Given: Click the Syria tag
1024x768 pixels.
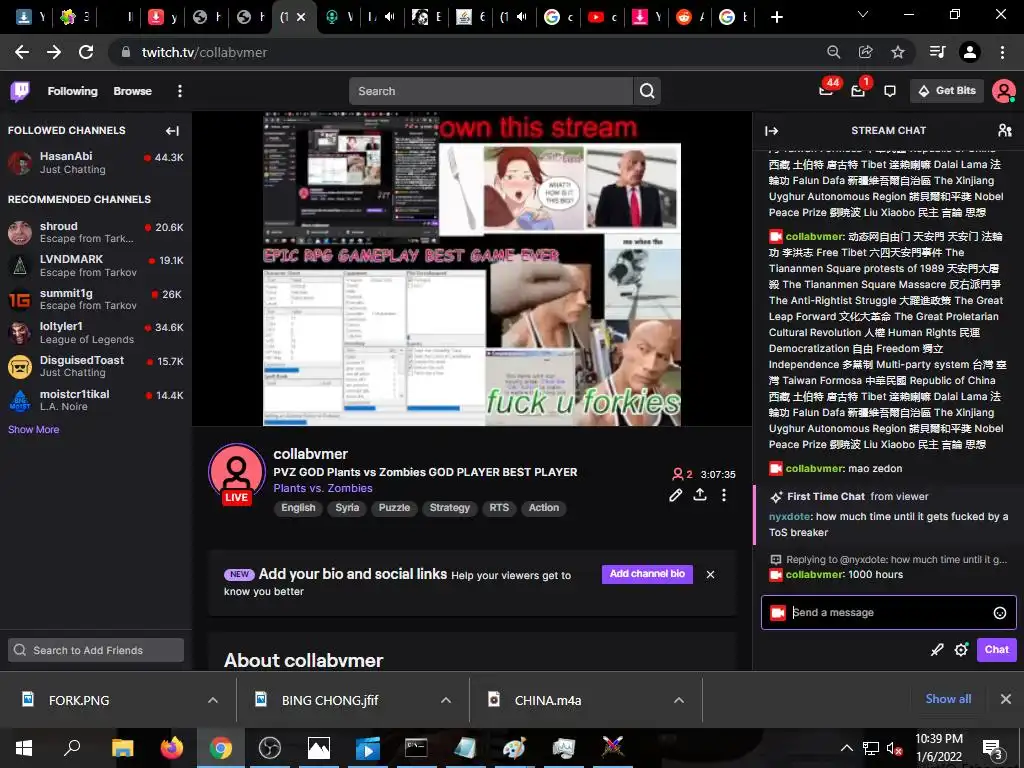Looking at the screenshot, I should pyautogui.click(x=347, y=508).
